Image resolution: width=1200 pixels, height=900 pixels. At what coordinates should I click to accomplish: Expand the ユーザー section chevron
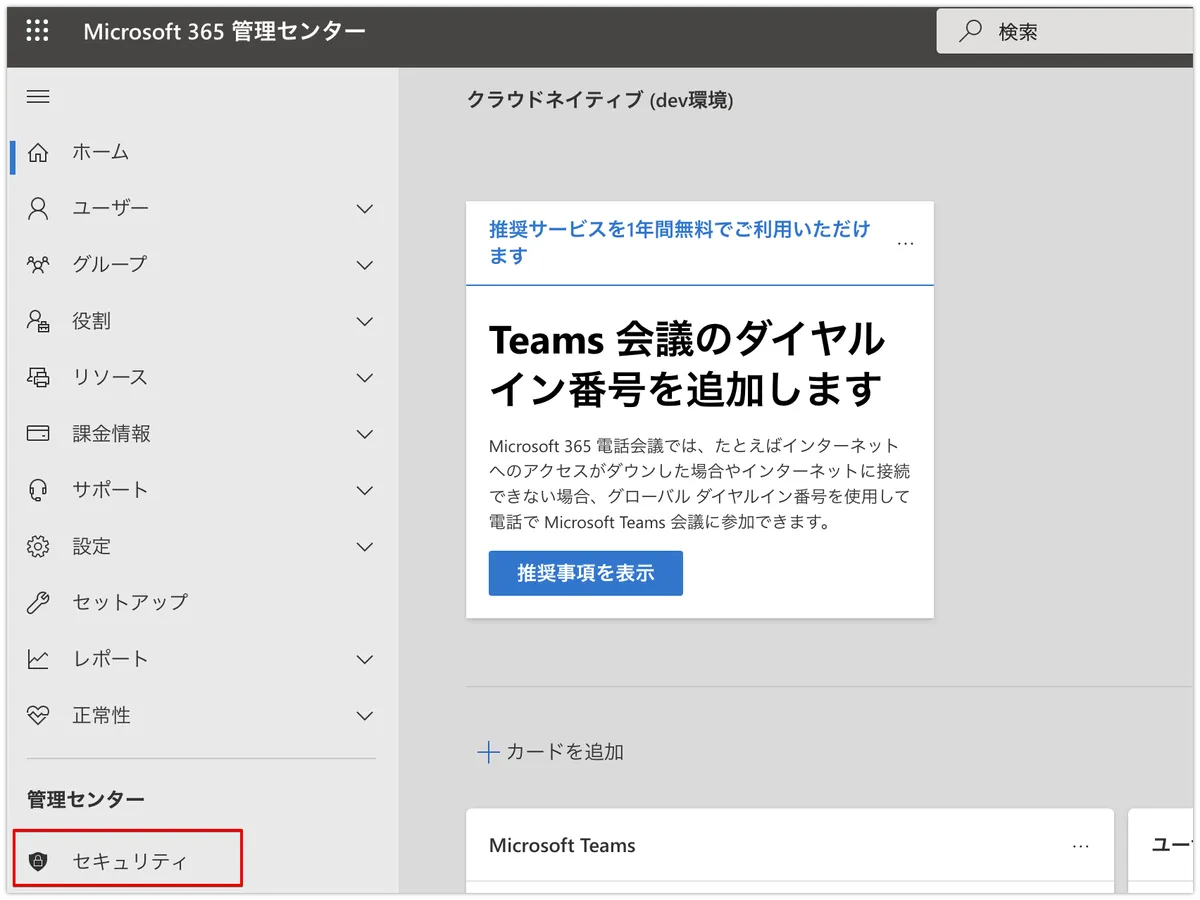pos(365,209)
